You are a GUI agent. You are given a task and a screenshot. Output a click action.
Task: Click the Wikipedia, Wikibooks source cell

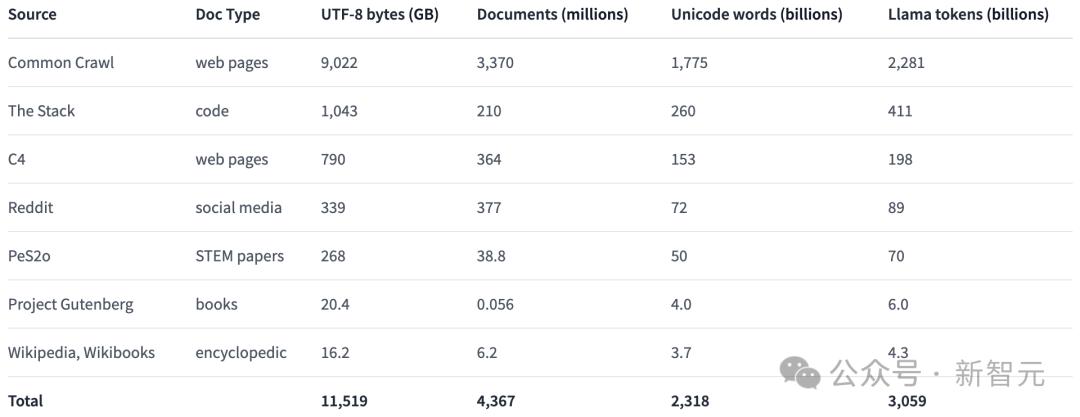(x=81, y=352)
